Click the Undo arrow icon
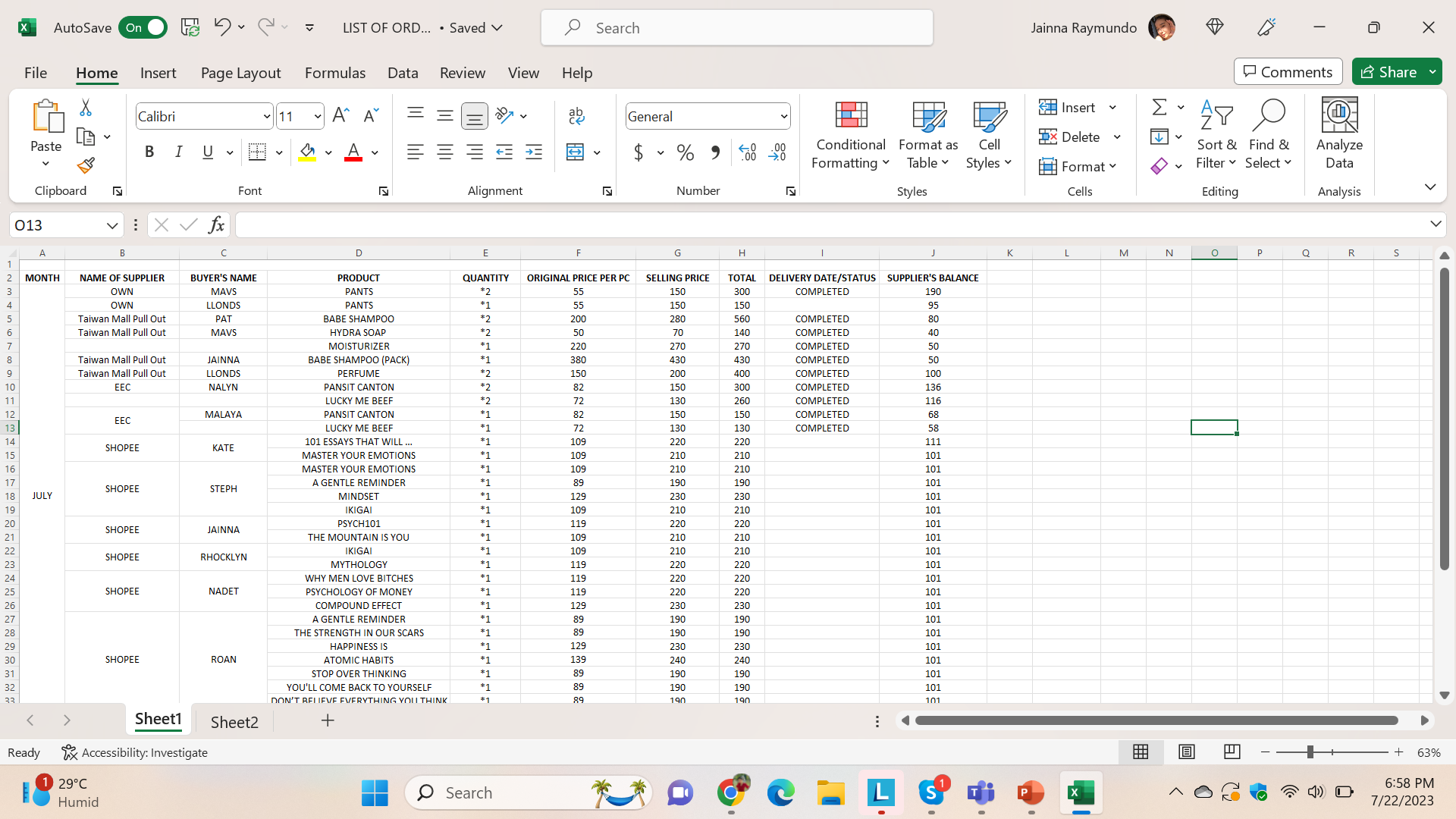This screenshot has width=1456, height=819. tap(221, 27)
